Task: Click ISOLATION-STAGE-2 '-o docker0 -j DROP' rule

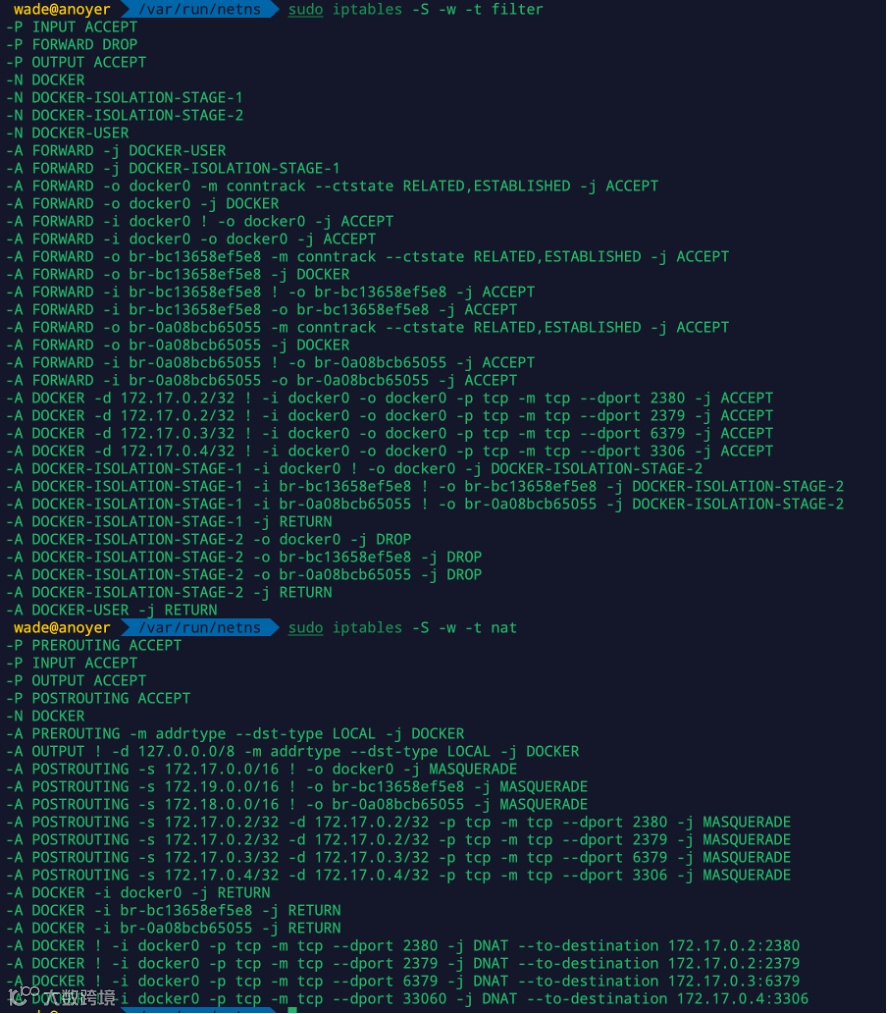Action: coord(209,539)
